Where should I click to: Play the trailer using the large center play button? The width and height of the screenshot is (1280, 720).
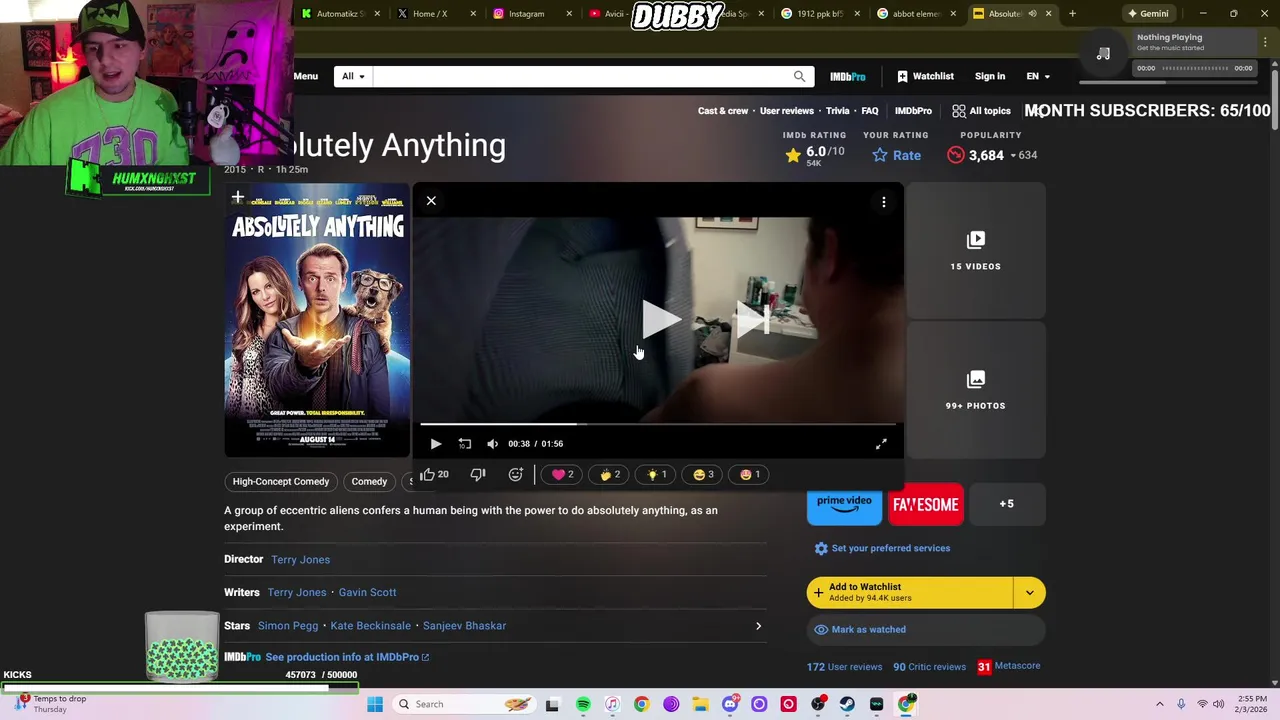tap(661, 320)
